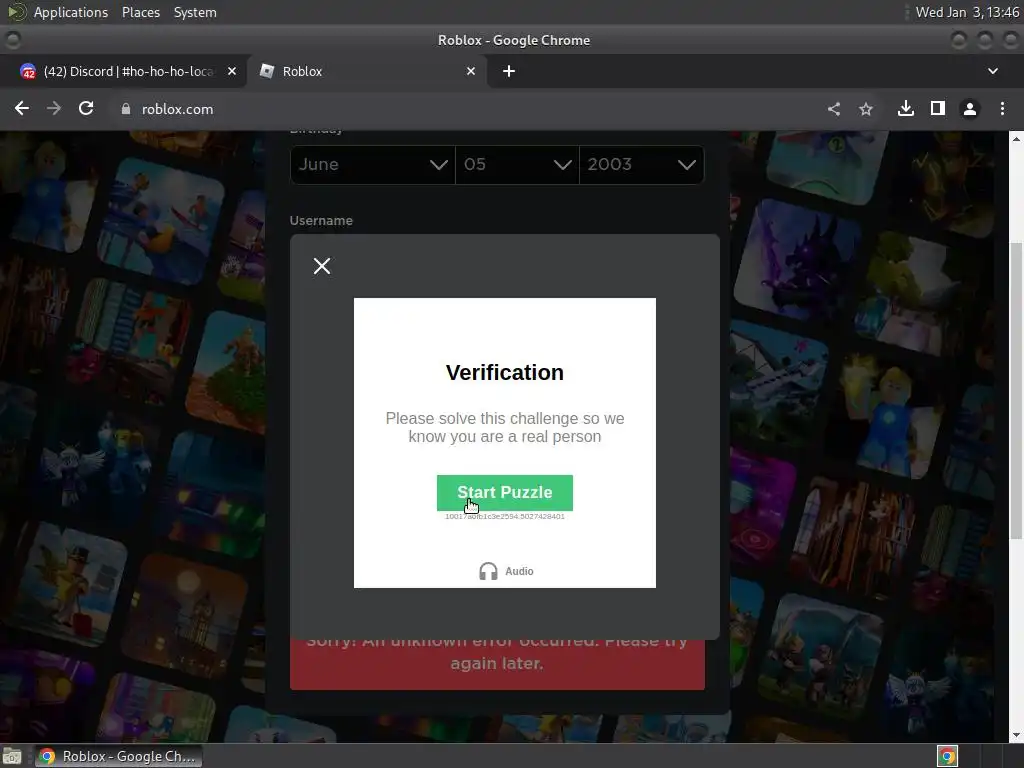Select the Audio challenge headphones icon

click(488, 571)
